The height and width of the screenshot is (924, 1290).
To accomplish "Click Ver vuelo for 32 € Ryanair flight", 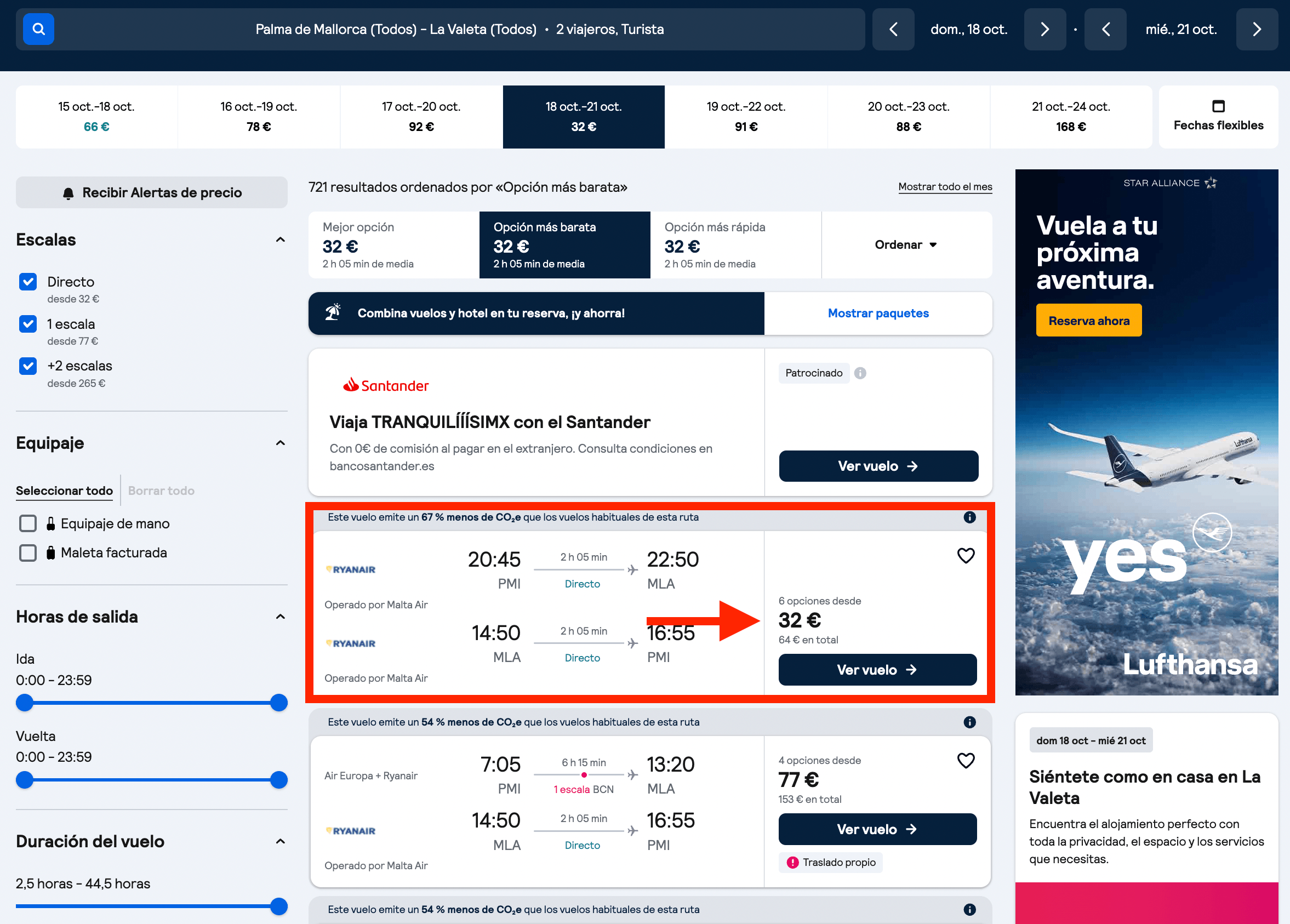I will 878,670.
